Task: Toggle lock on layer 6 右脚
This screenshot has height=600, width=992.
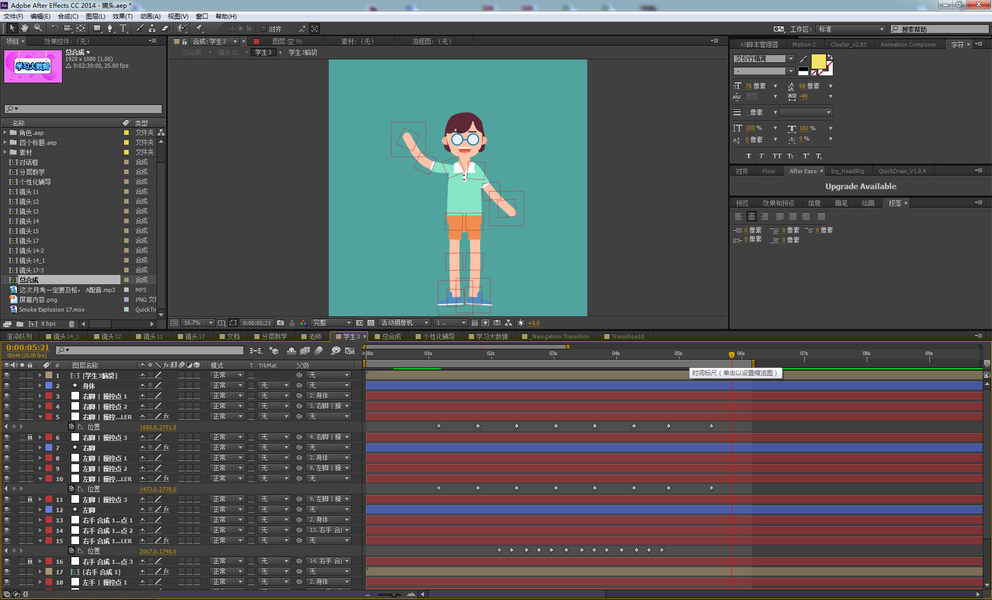Action: tap(30, 438)
